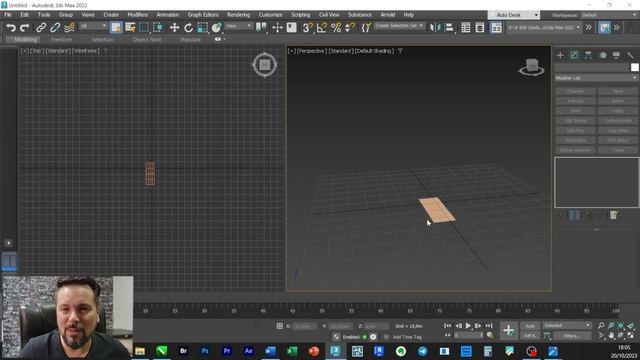Toggle Window/Crossing selection mode
The width and height of the screenshot is (640, 360).
point(158,28)
